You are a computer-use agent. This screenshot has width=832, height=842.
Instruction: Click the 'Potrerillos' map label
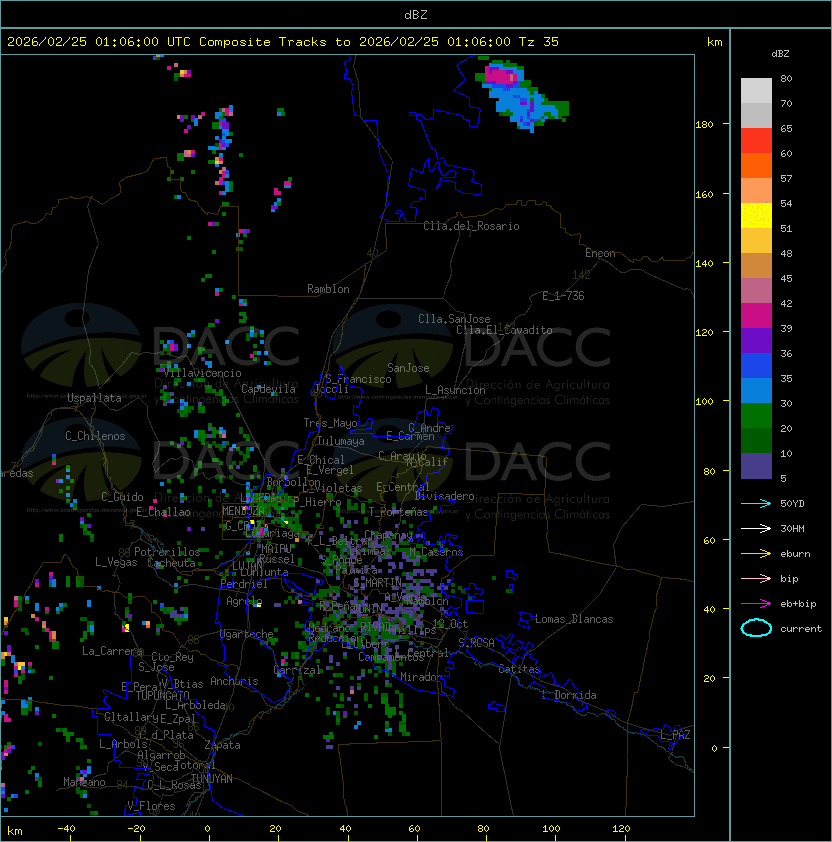[167, 552]
